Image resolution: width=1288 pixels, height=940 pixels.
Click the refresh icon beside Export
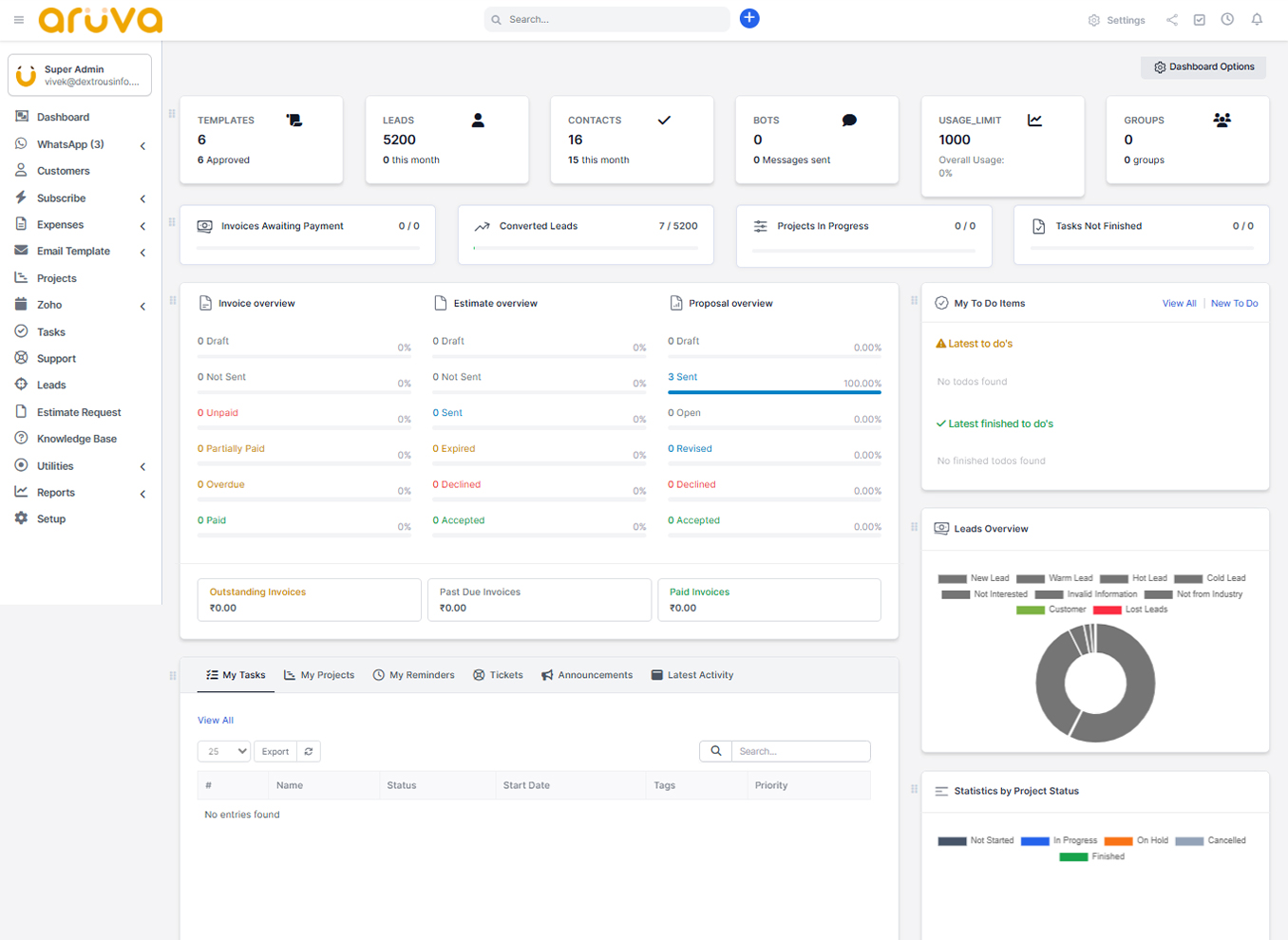(309, 751)
